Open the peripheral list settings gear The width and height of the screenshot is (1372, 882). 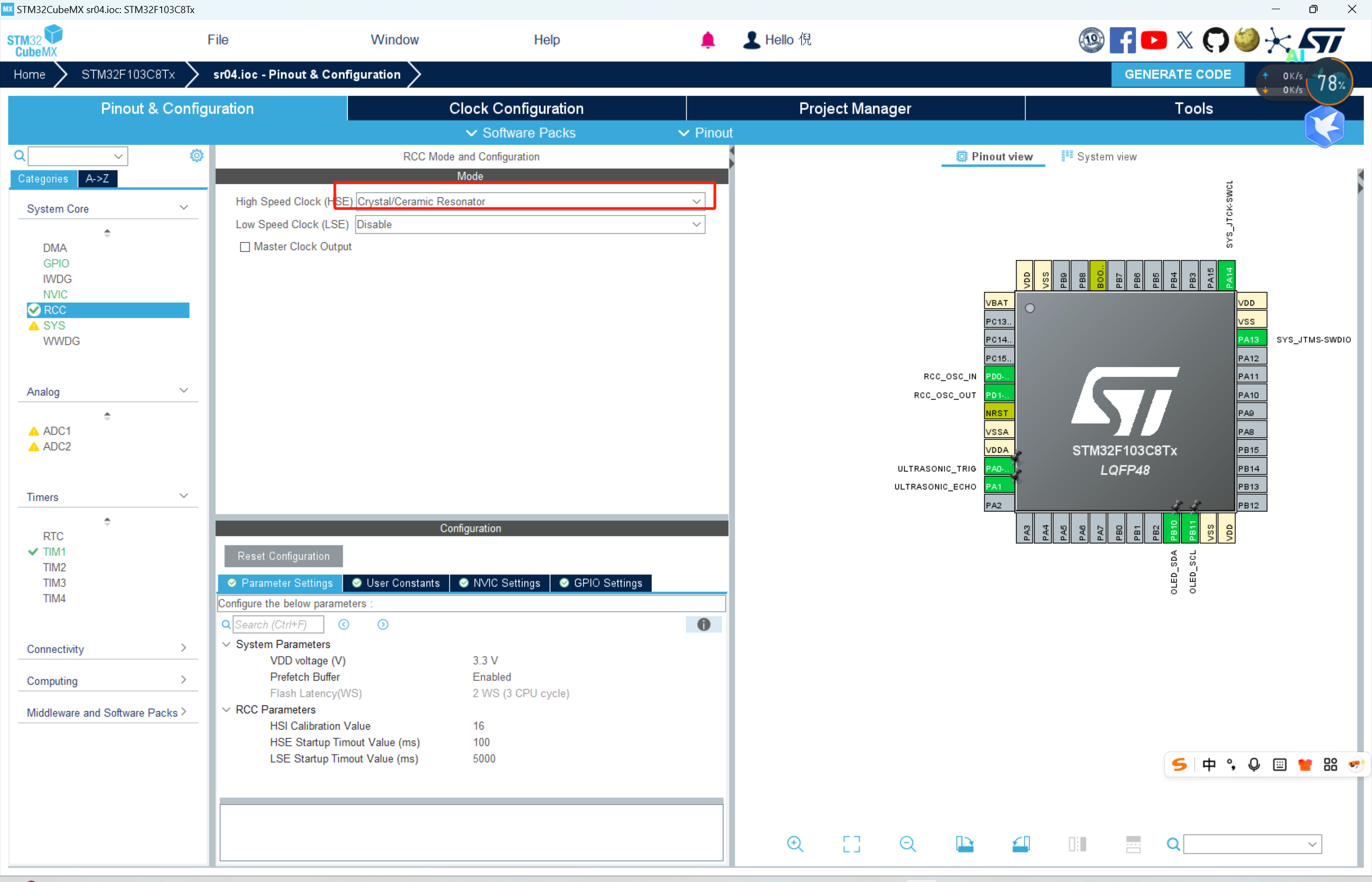click(x=197, y=156)
